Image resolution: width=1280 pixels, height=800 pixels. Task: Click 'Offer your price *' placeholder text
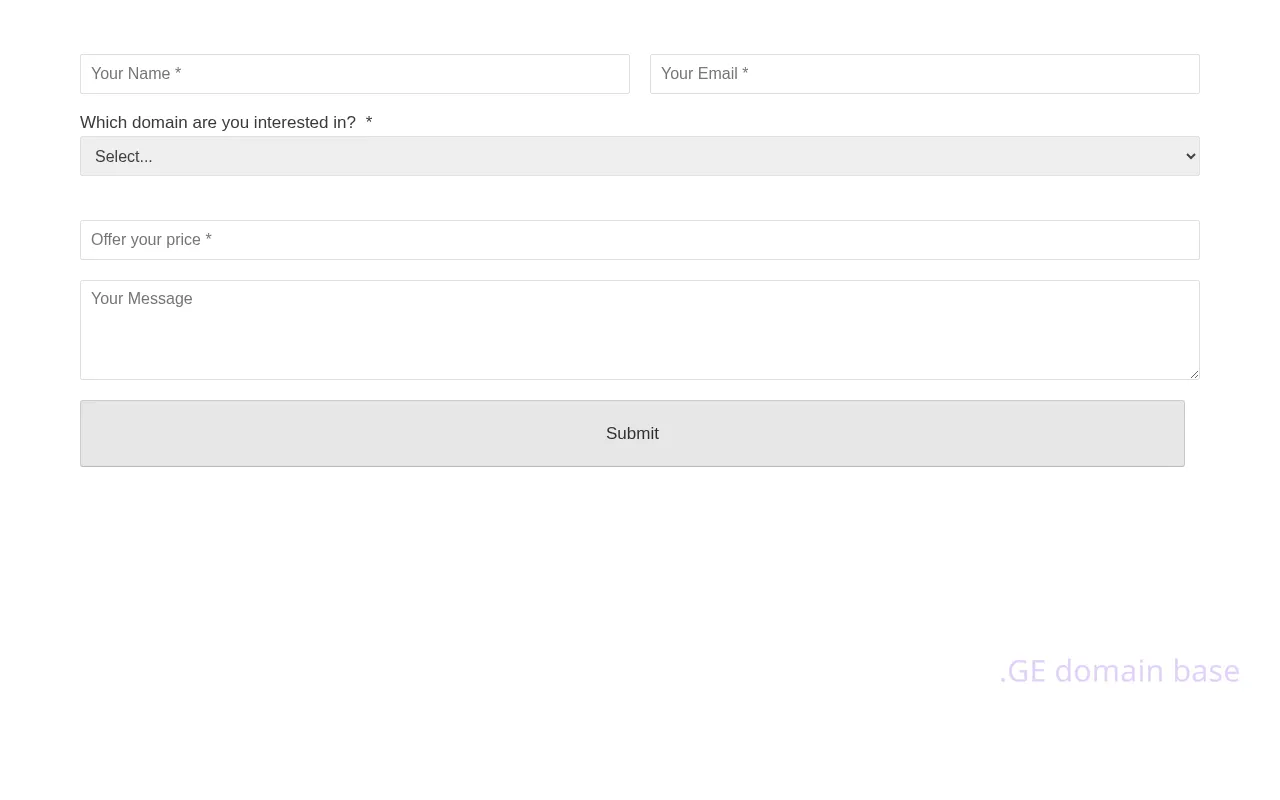click(x=151, y=240)
